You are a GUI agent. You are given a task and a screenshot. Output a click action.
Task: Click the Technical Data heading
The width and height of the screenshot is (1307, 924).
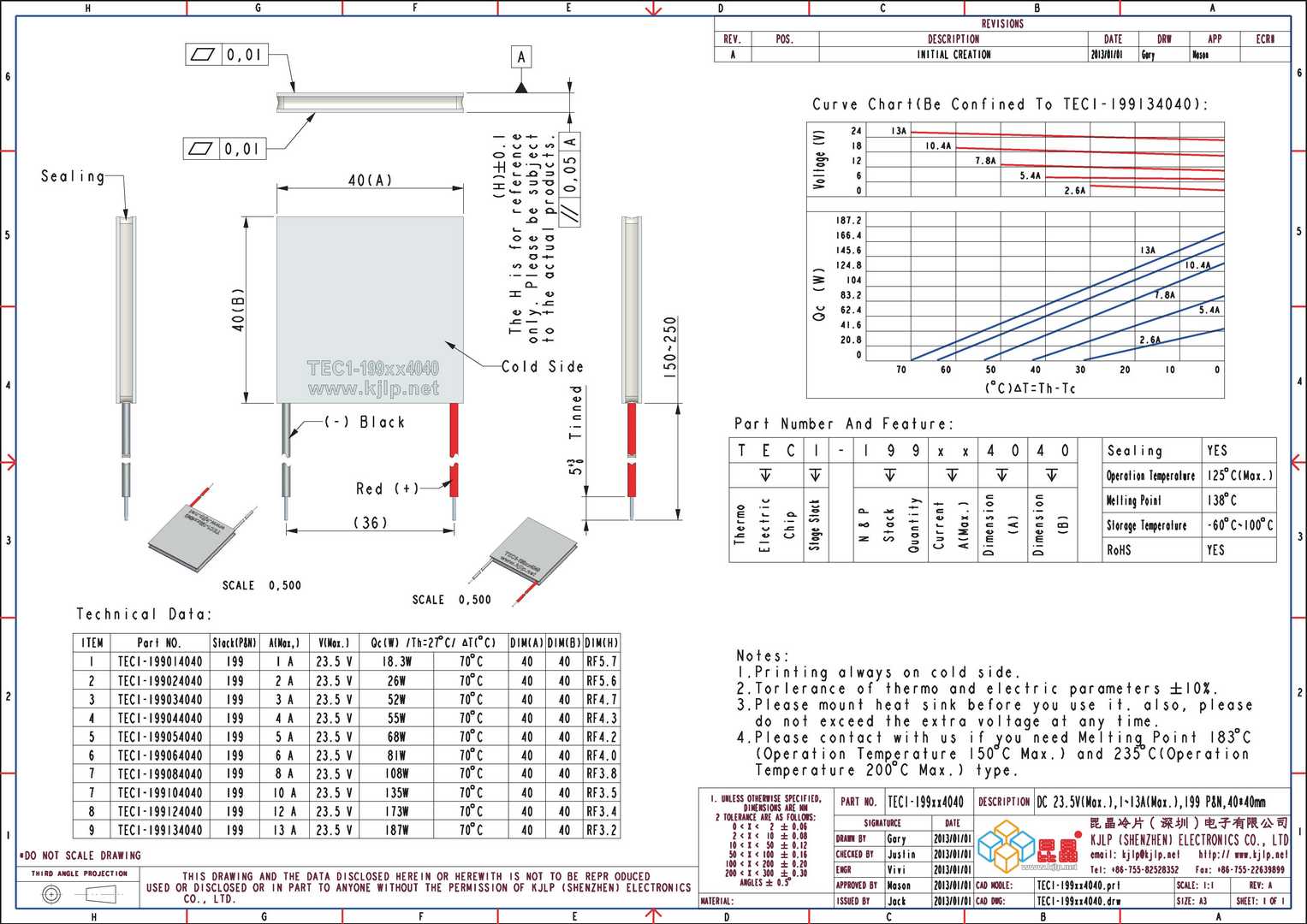[143, 614]
